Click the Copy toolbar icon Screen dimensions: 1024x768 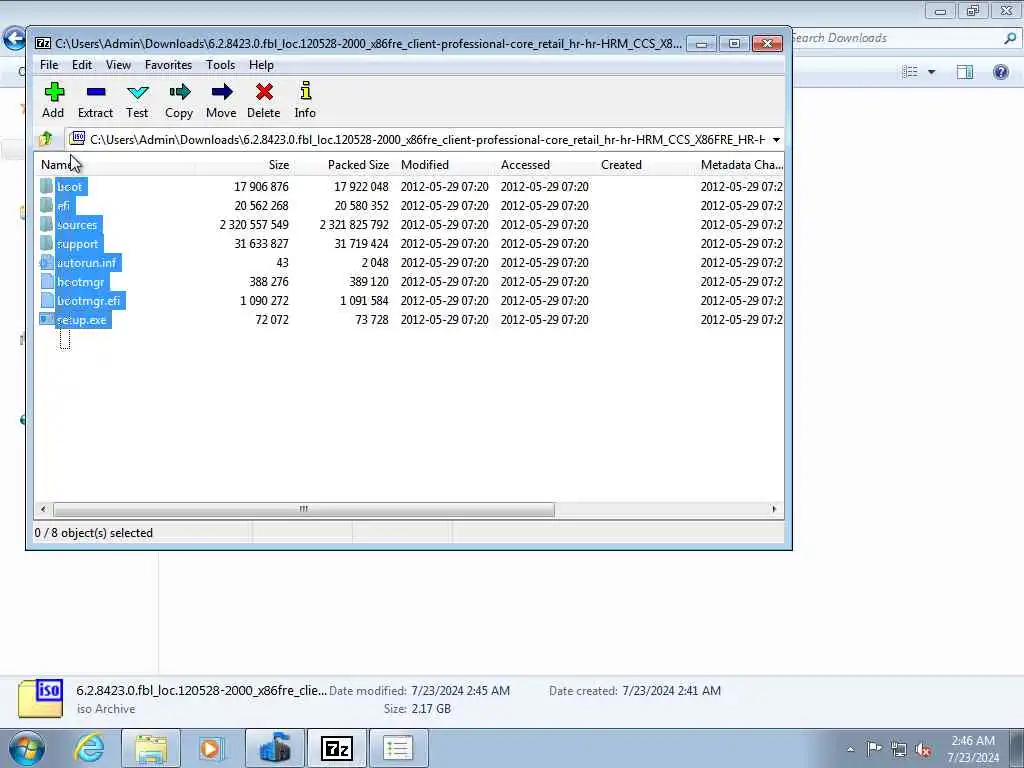(179, 91)
